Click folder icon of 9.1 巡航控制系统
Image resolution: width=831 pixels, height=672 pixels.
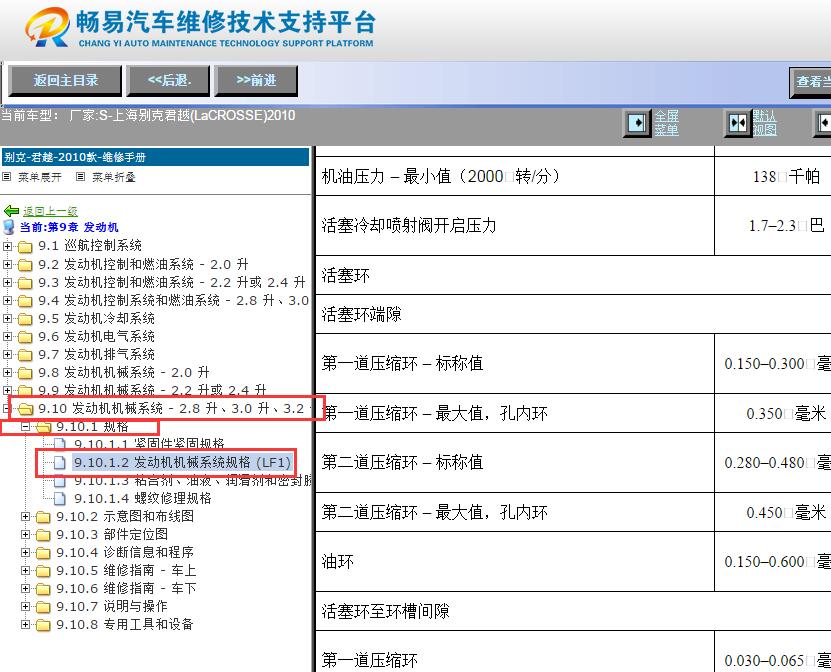[x=25, y=246]
